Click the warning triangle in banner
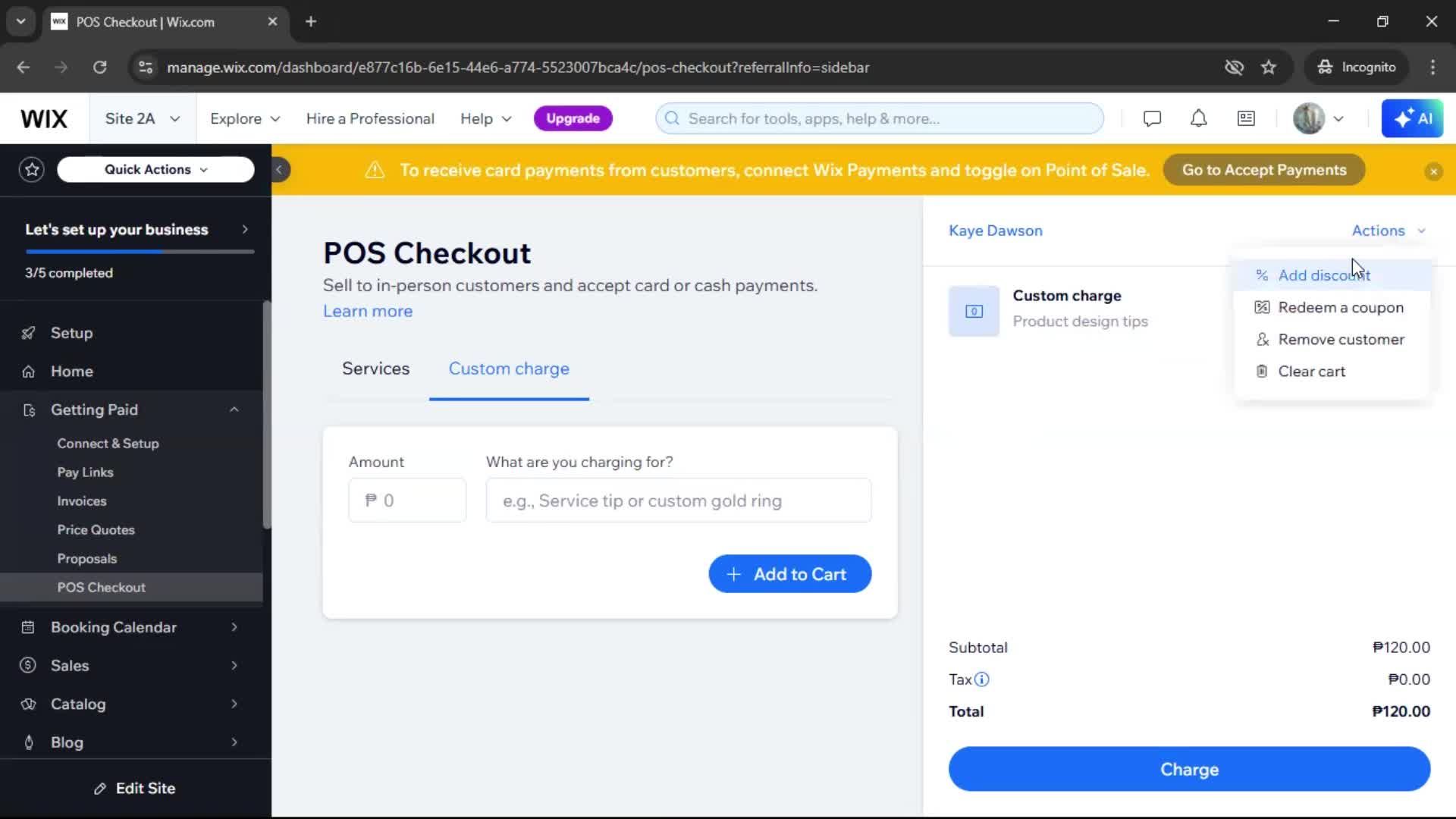Viewport: 1456px width, 819px height. click(375, 171)
